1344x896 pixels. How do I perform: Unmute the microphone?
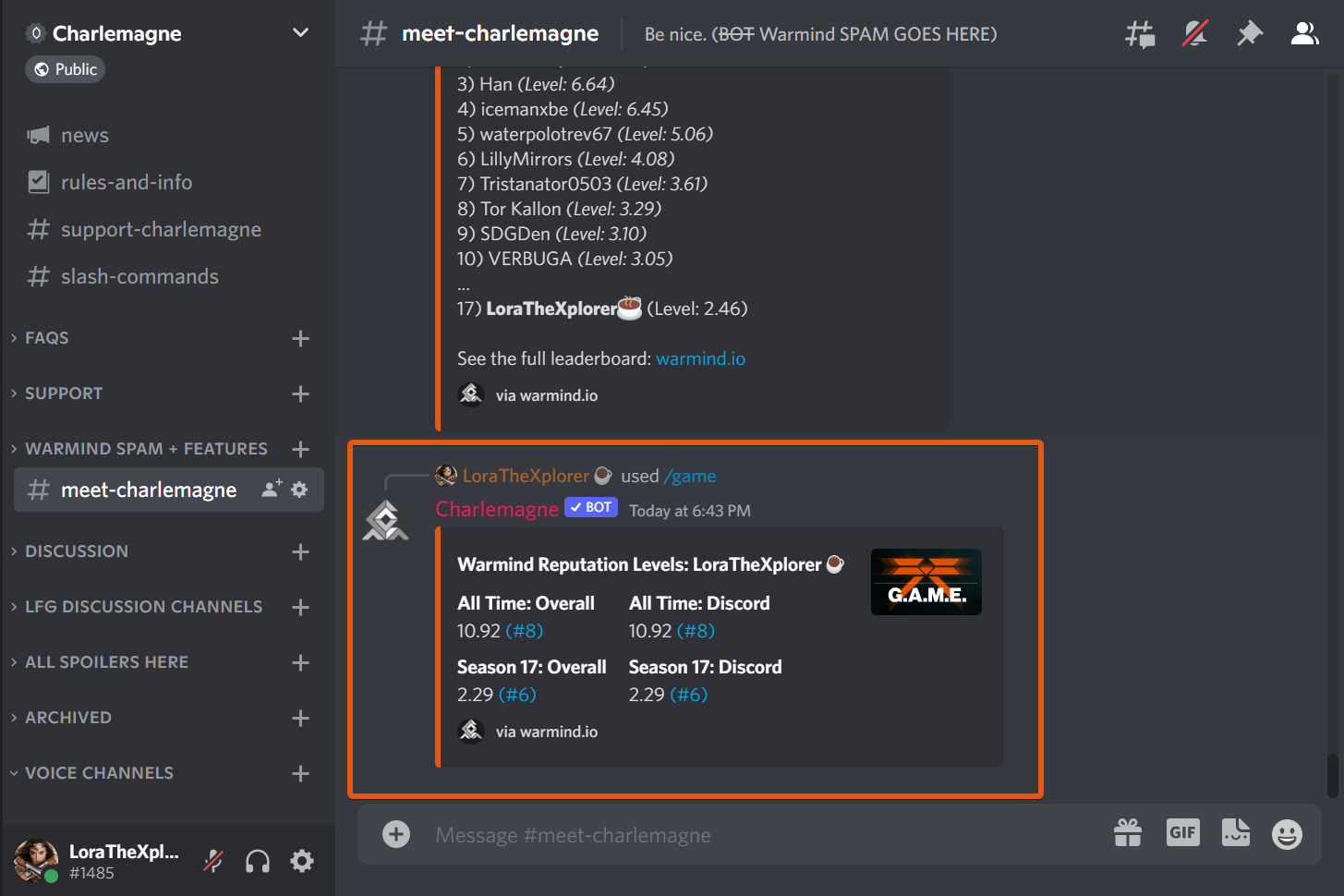213,862
